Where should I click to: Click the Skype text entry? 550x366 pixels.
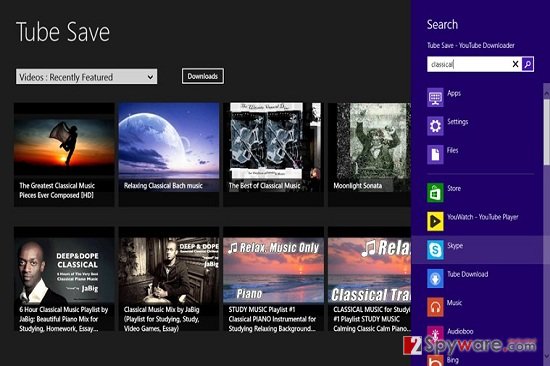(x=455, y=246)
